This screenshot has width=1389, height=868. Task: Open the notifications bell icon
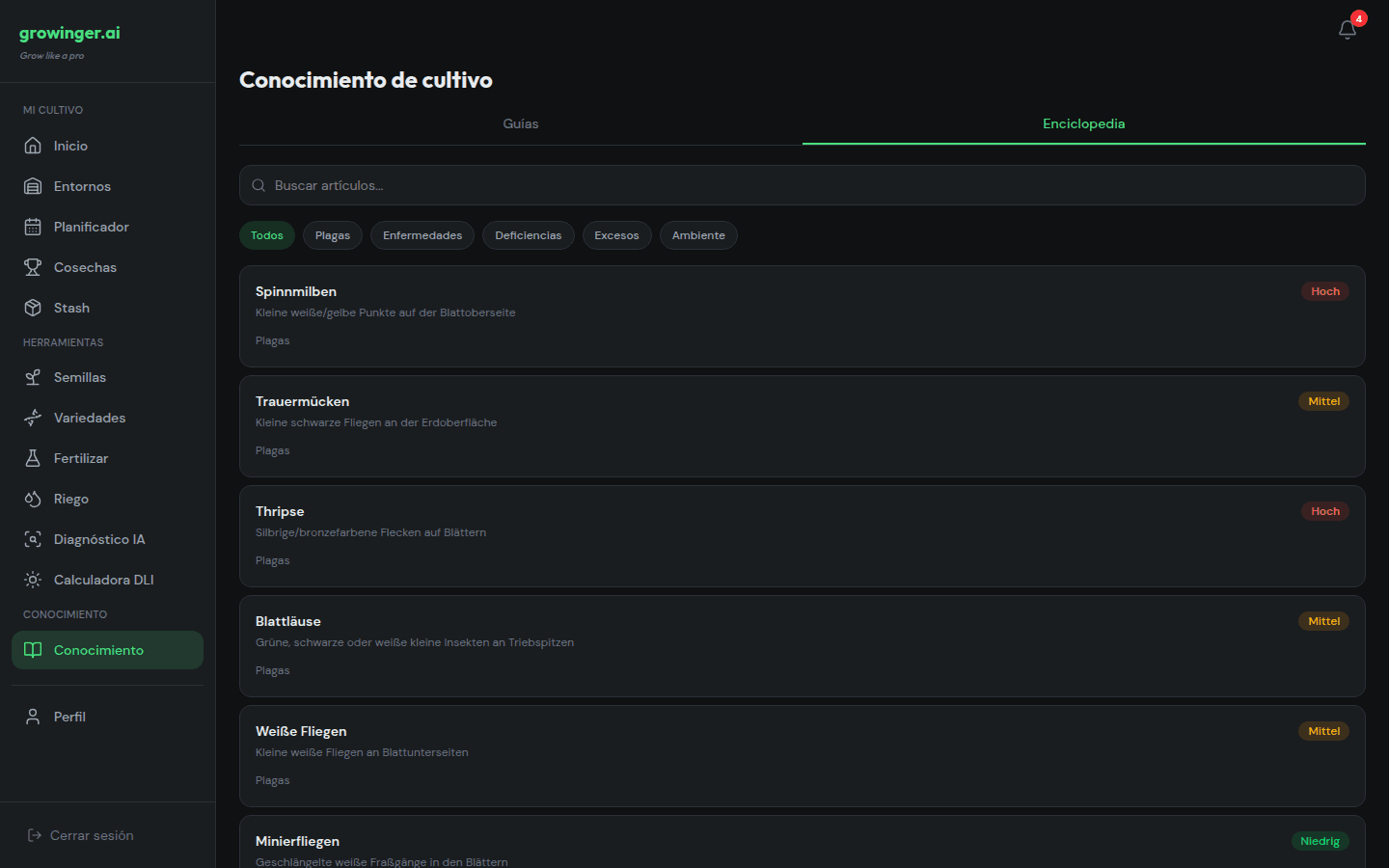coord(1348,30)
